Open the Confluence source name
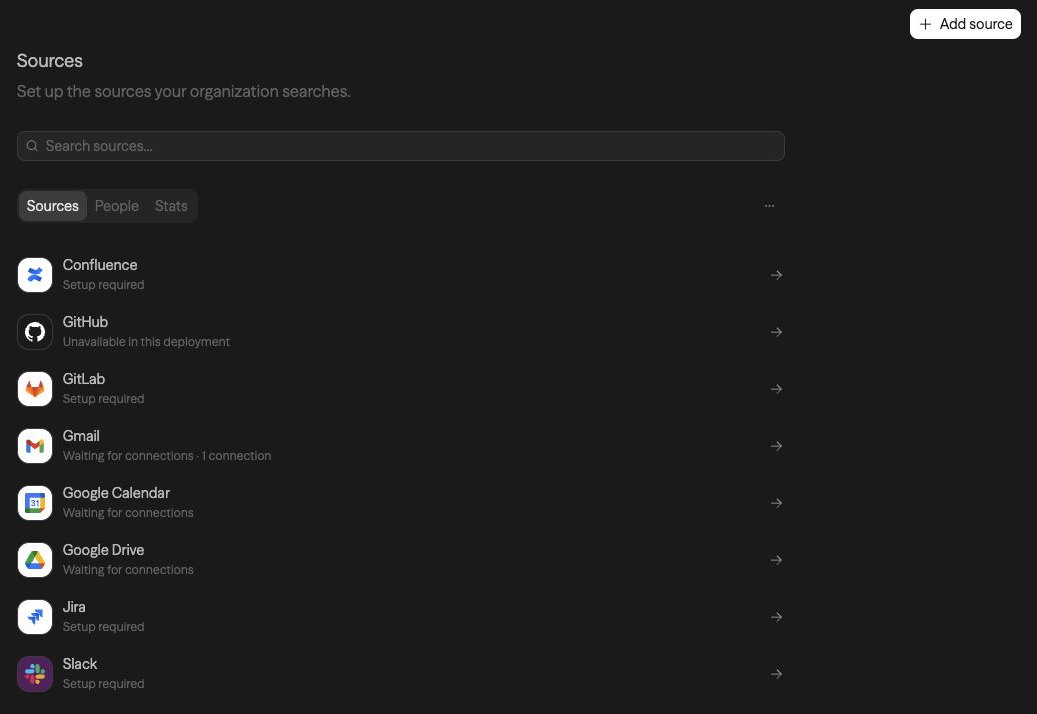Screen dimensions: 1037x714 tap(100, 264)
